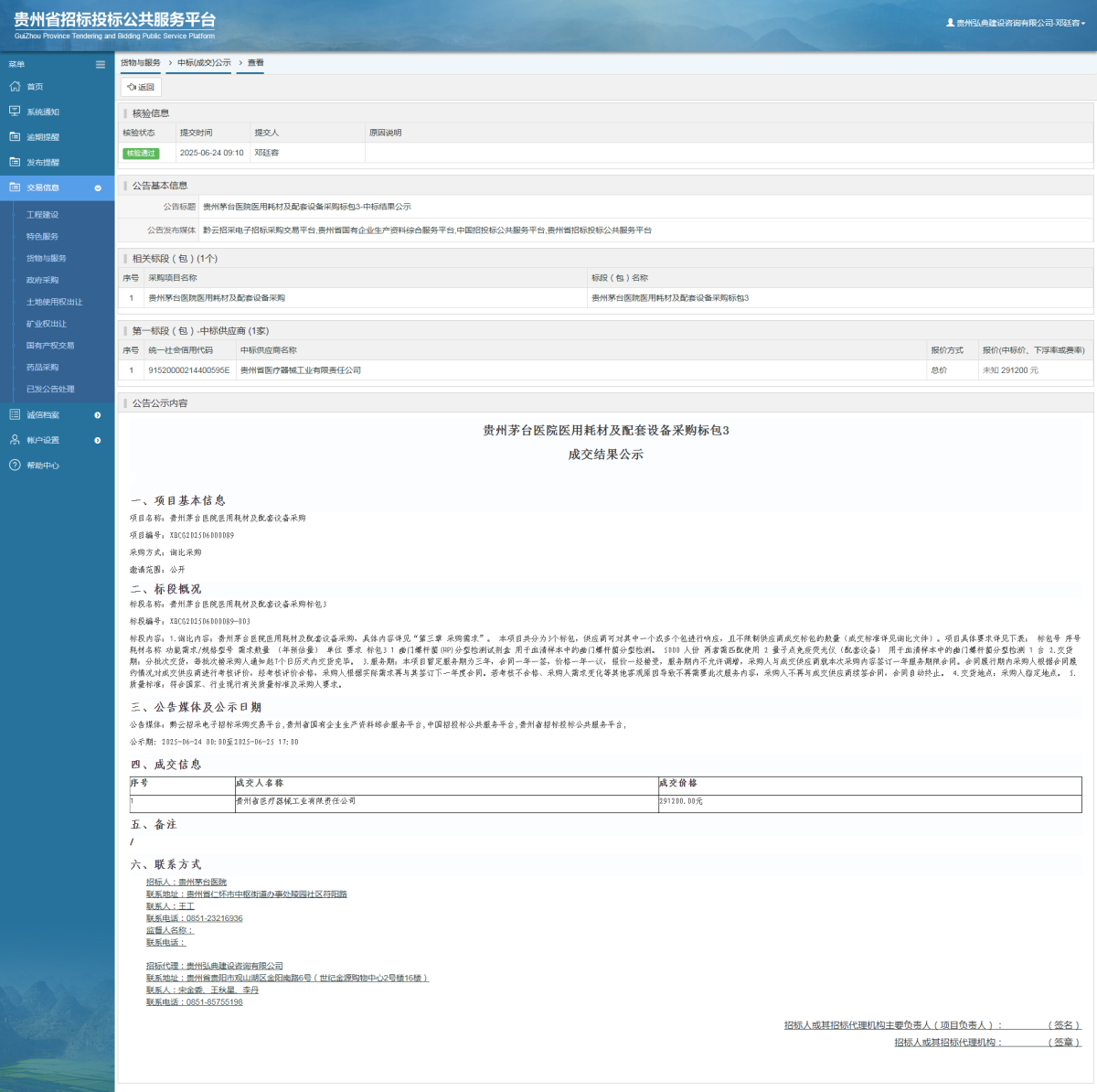Click the hamburger icon beside 菜单
1097x1092 pixels.
tap(101, 64)
